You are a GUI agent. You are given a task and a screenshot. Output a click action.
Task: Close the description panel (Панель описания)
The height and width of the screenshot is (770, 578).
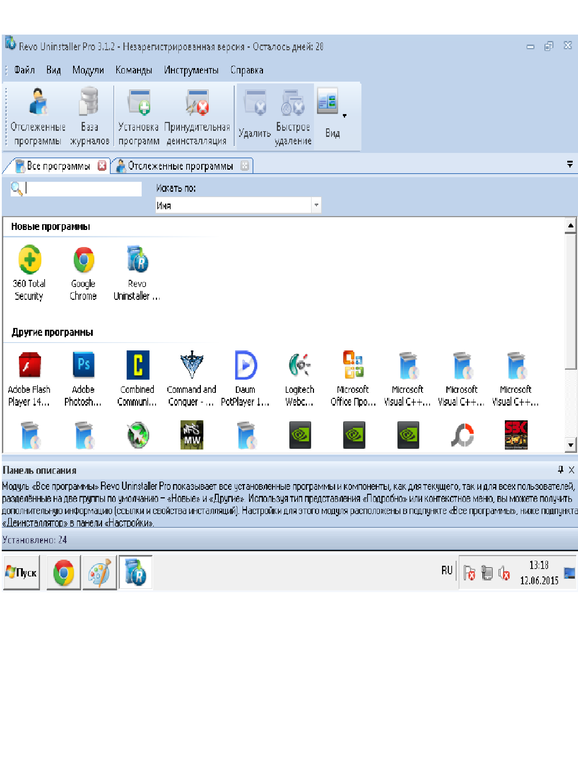(x=571, y=470)
